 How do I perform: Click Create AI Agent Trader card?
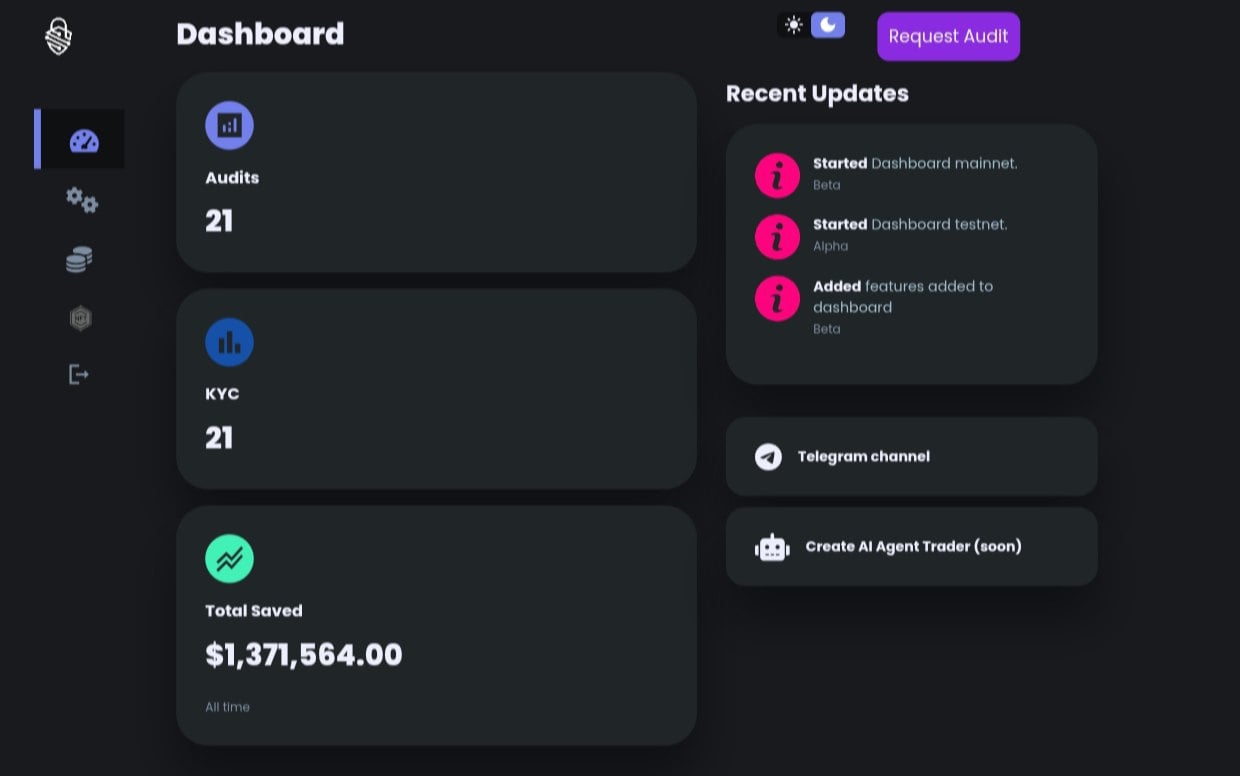(x=911, y=546)
